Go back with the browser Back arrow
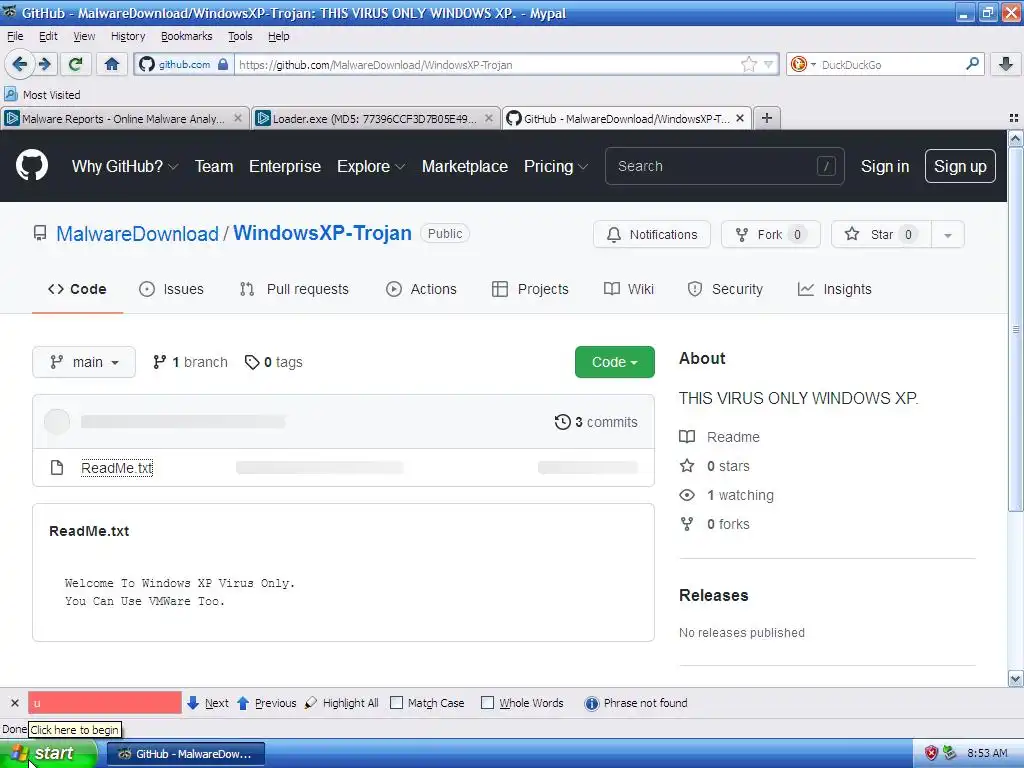Image resolution: width=1024 pixels, height=768 pixels. click(x=18, y=64)
